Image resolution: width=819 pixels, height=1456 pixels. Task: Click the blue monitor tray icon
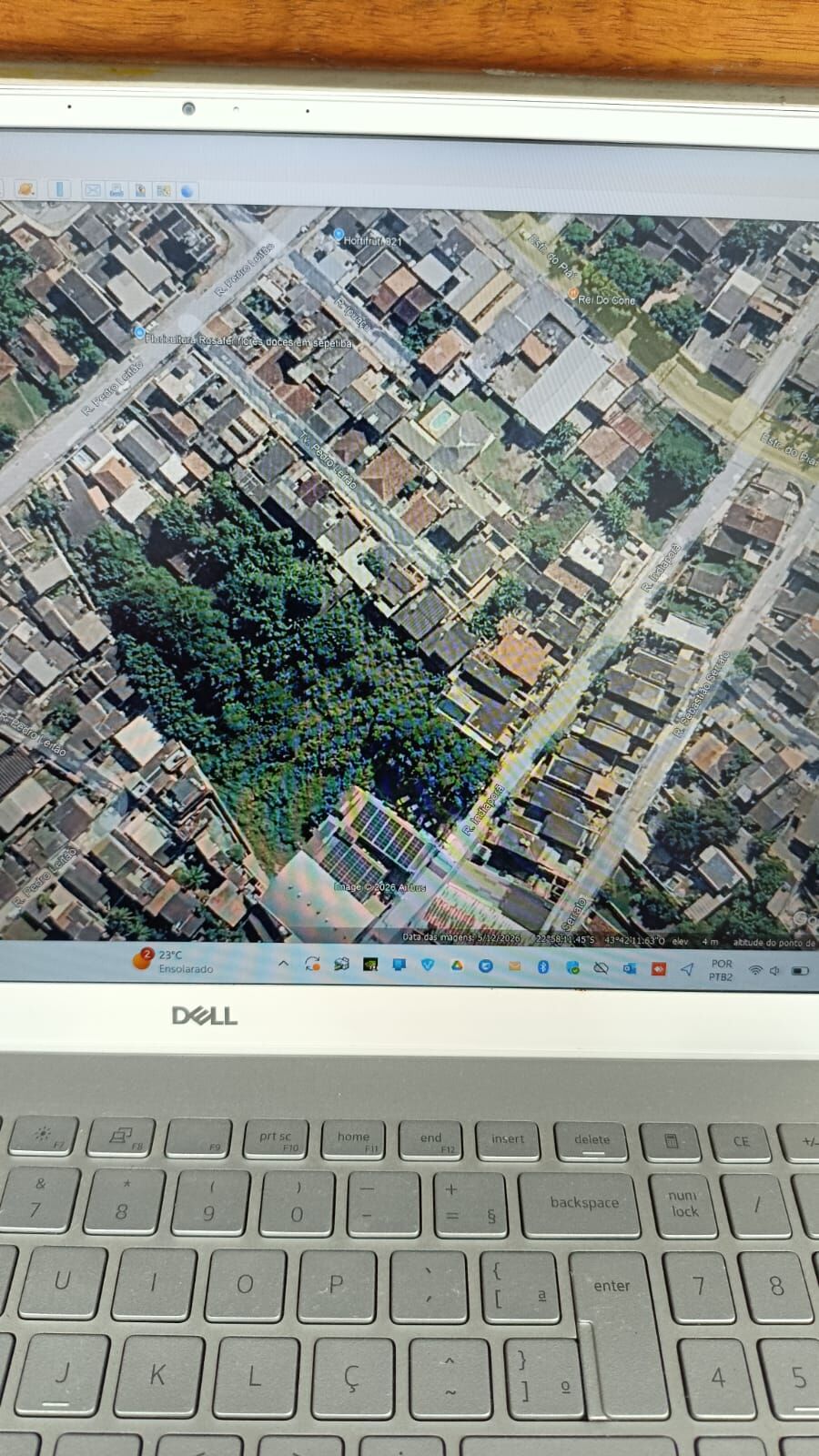point(399,965)
